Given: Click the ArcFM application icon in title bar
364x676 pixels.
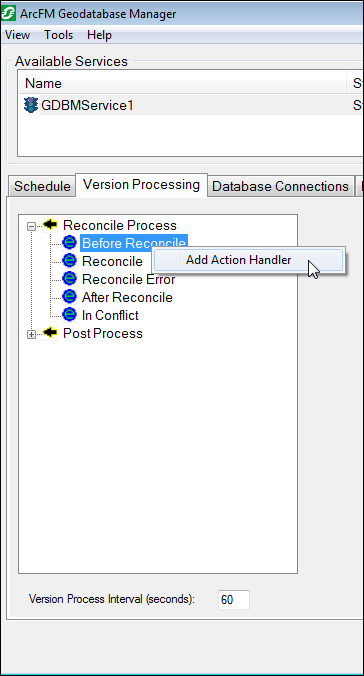Looking at the screenshot, I should tap(8, 13).
